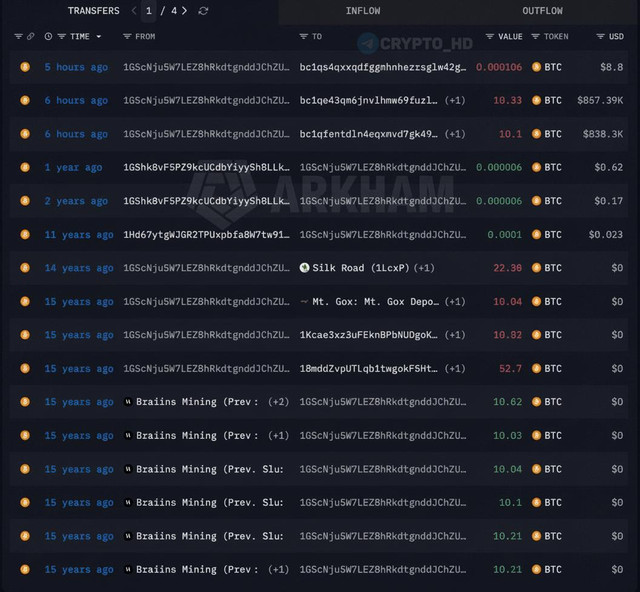Click the page number 1 field
Viewport: 640px width, 592px height.
(x=149, y=11)
